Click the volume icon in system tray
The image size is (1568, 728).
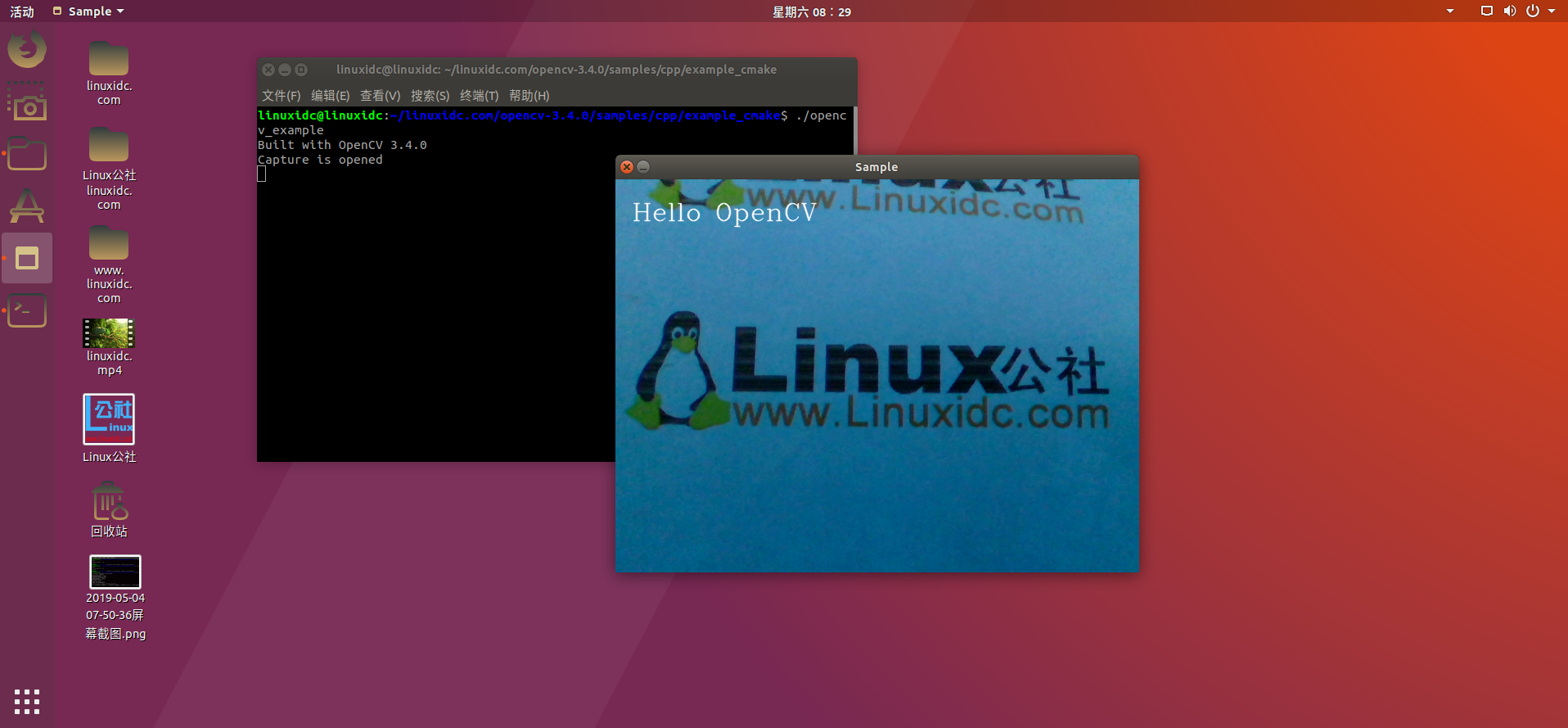pyautogui.click(x=1510, y=11)
